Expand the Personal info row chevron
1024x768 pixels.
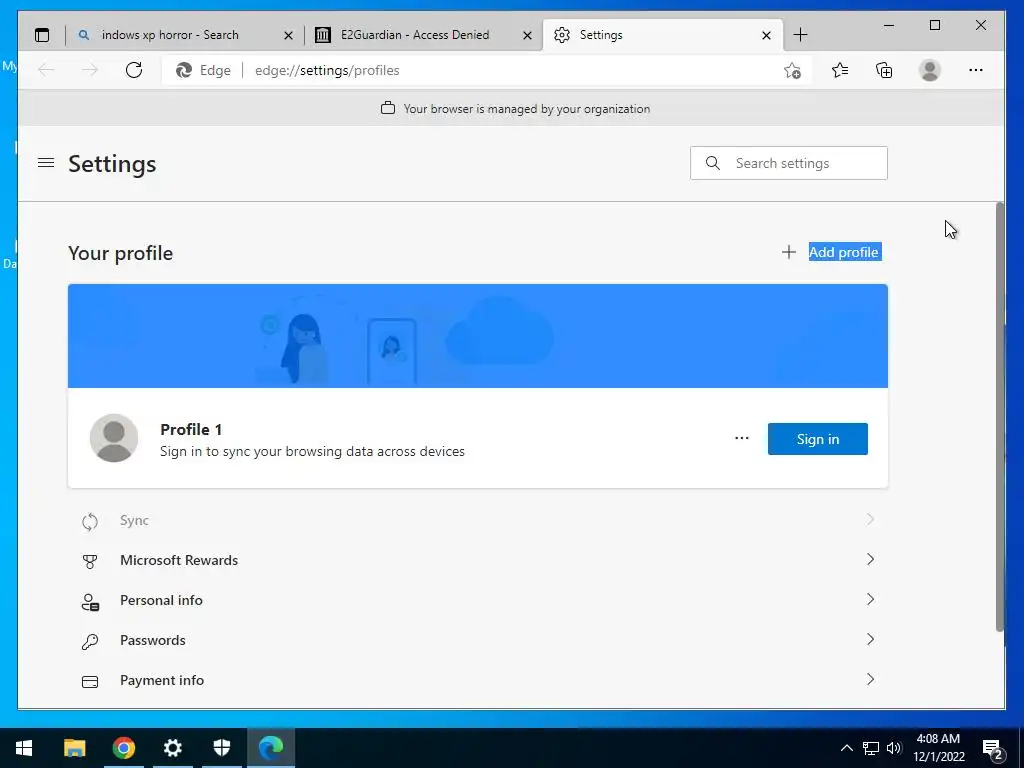click(x=870, y=600)
